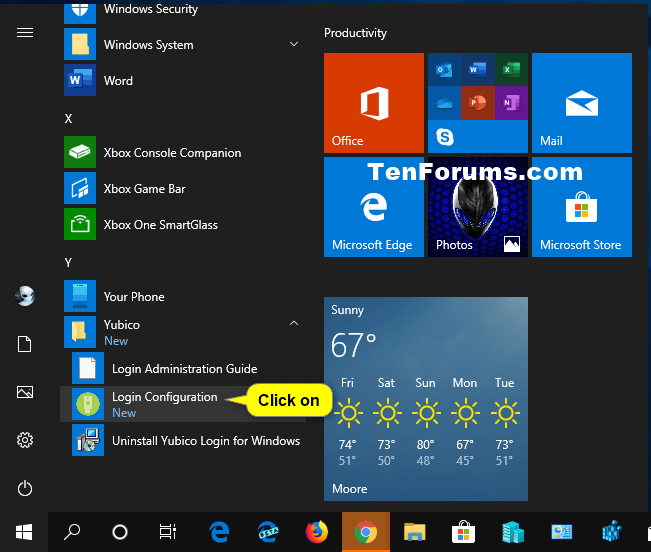Open Word from the app list
Screen dimensions: 651x552
pos(183,80)
